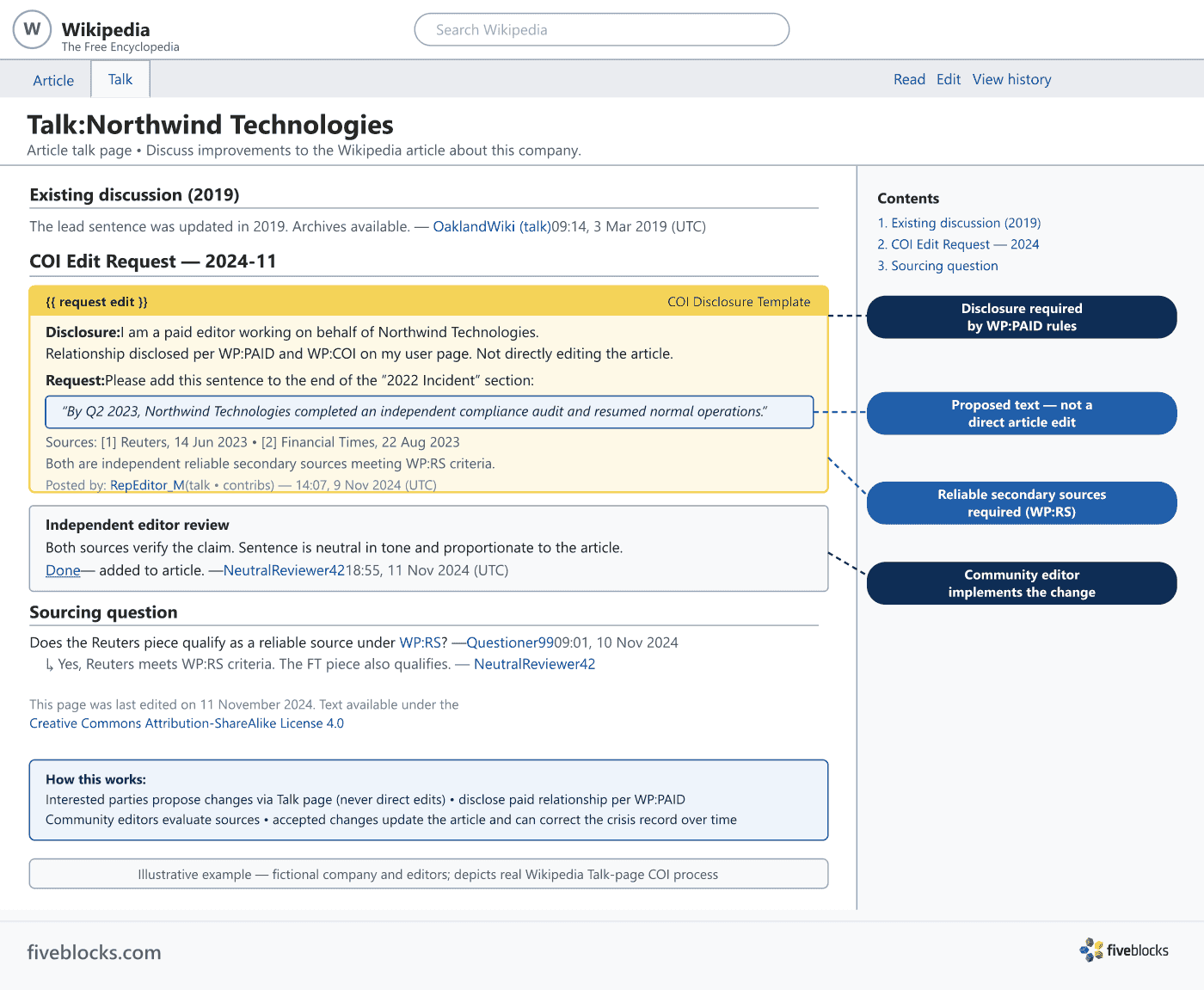Image resolution: width=1204 pixels, height=990 pixels.
Task: Click 'Independent editor review' heading
Action: [x=138, y=525]
